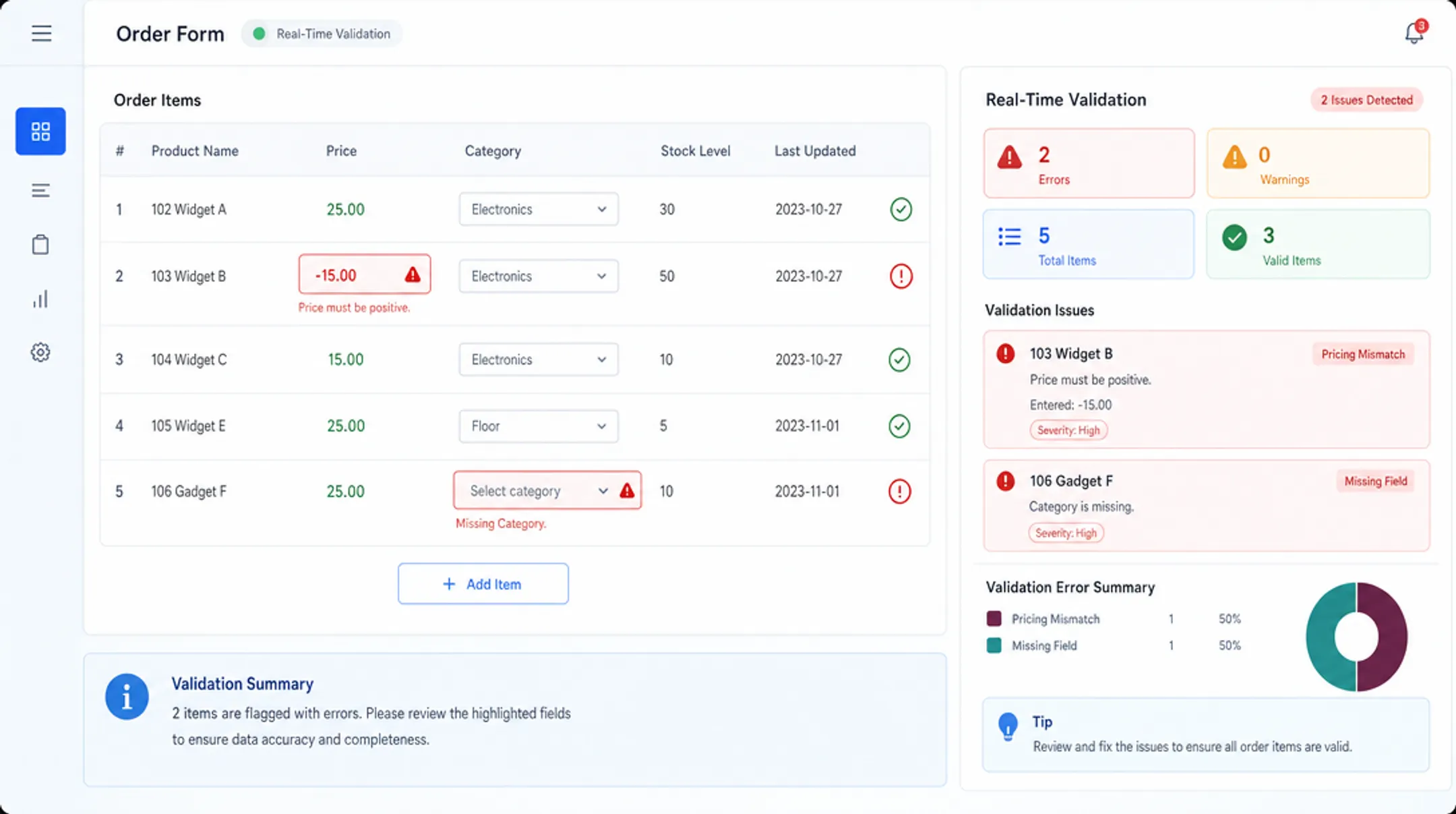Image resolution: width=1456 pixels, height=814 pixels.
Task: Click the stock level 30 for Widget A
Action: (x=667, y=209)
